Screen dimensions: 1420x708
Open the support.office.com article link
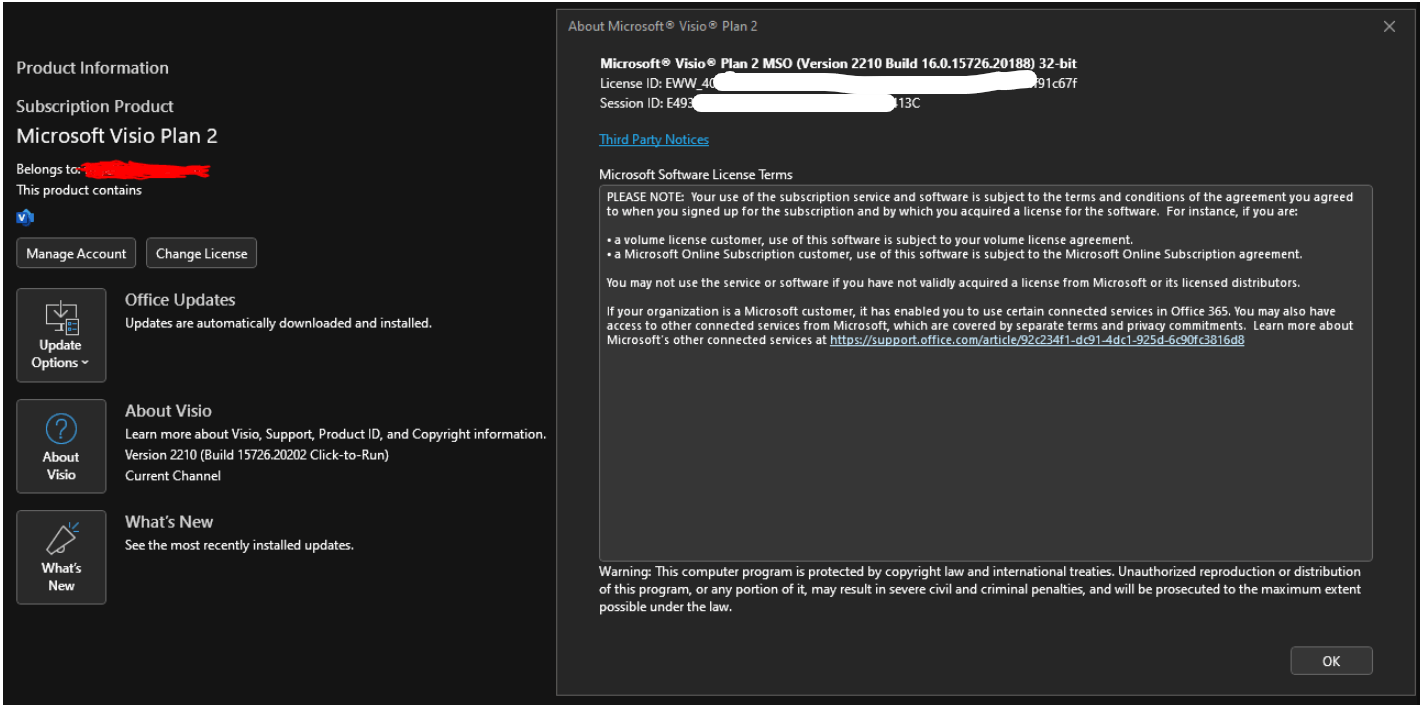(1037, 340)
